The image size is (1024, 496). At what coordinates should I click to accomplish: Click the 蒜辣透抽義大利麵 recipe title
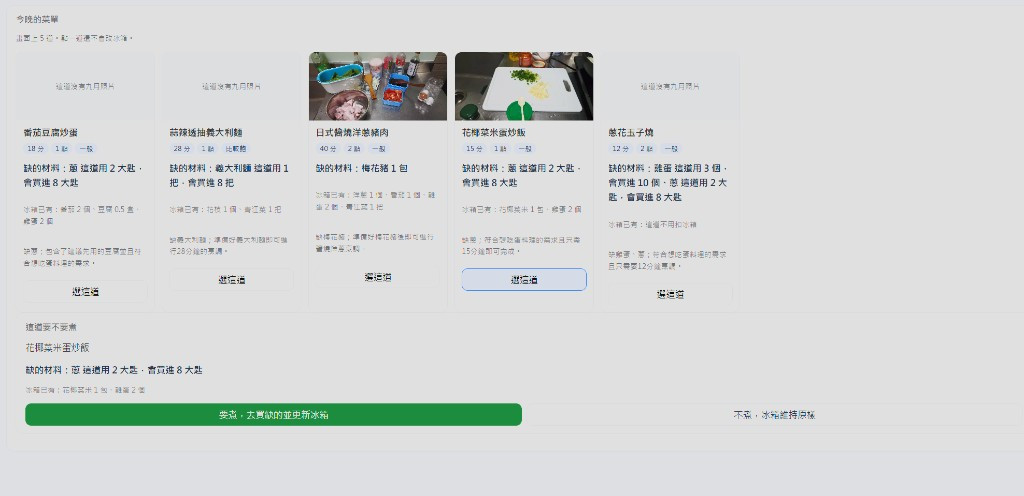point(207,132)
